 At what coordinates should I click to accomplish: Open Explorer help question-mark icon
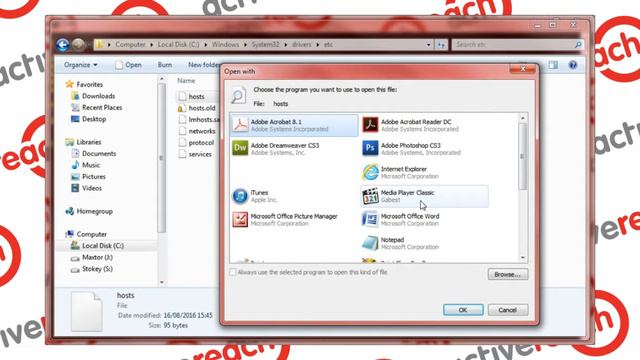(573, 65)
